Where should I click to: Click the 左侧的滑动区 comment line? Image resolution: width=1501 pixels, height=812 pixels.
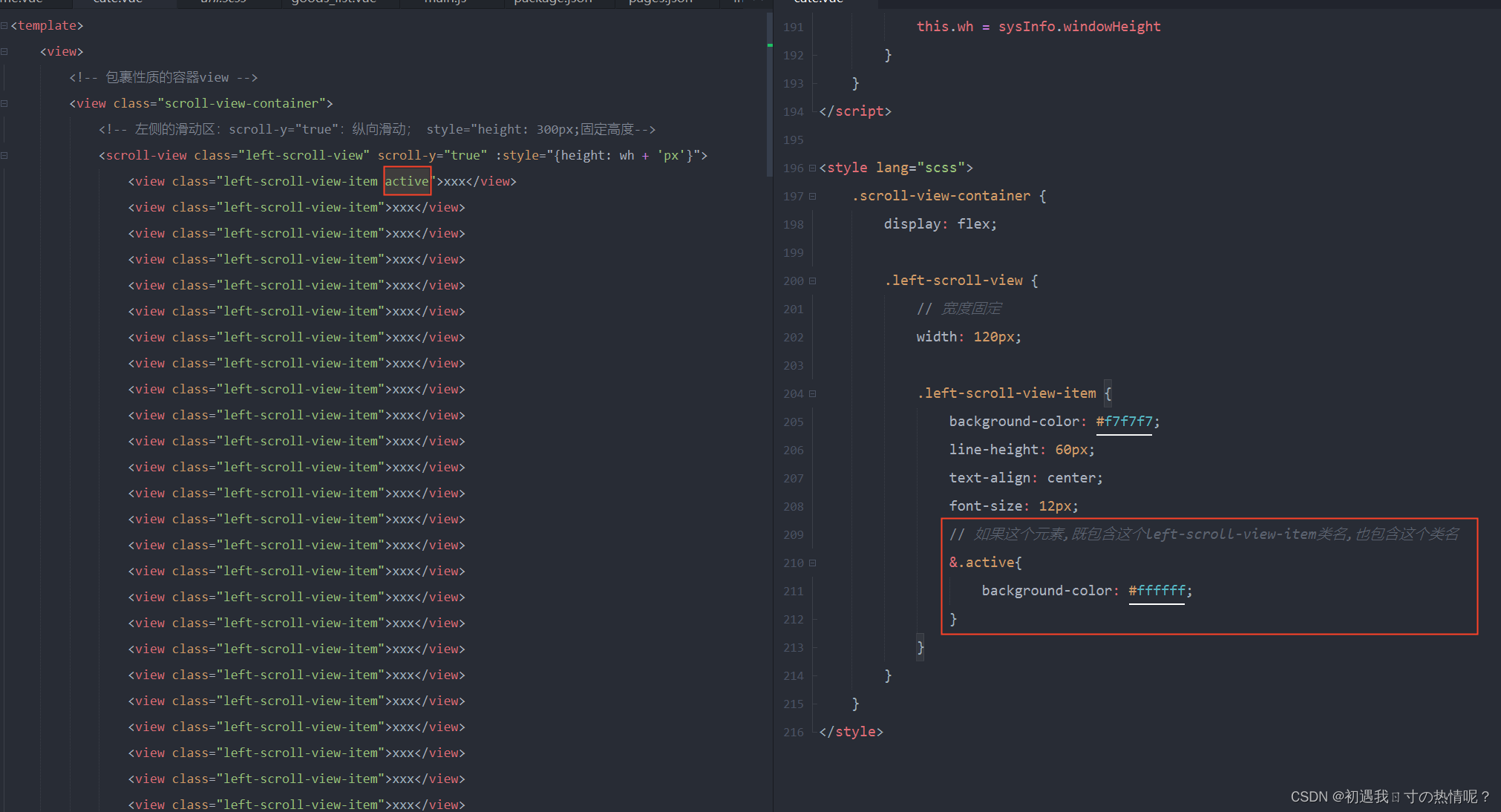(x=377, y=129)
